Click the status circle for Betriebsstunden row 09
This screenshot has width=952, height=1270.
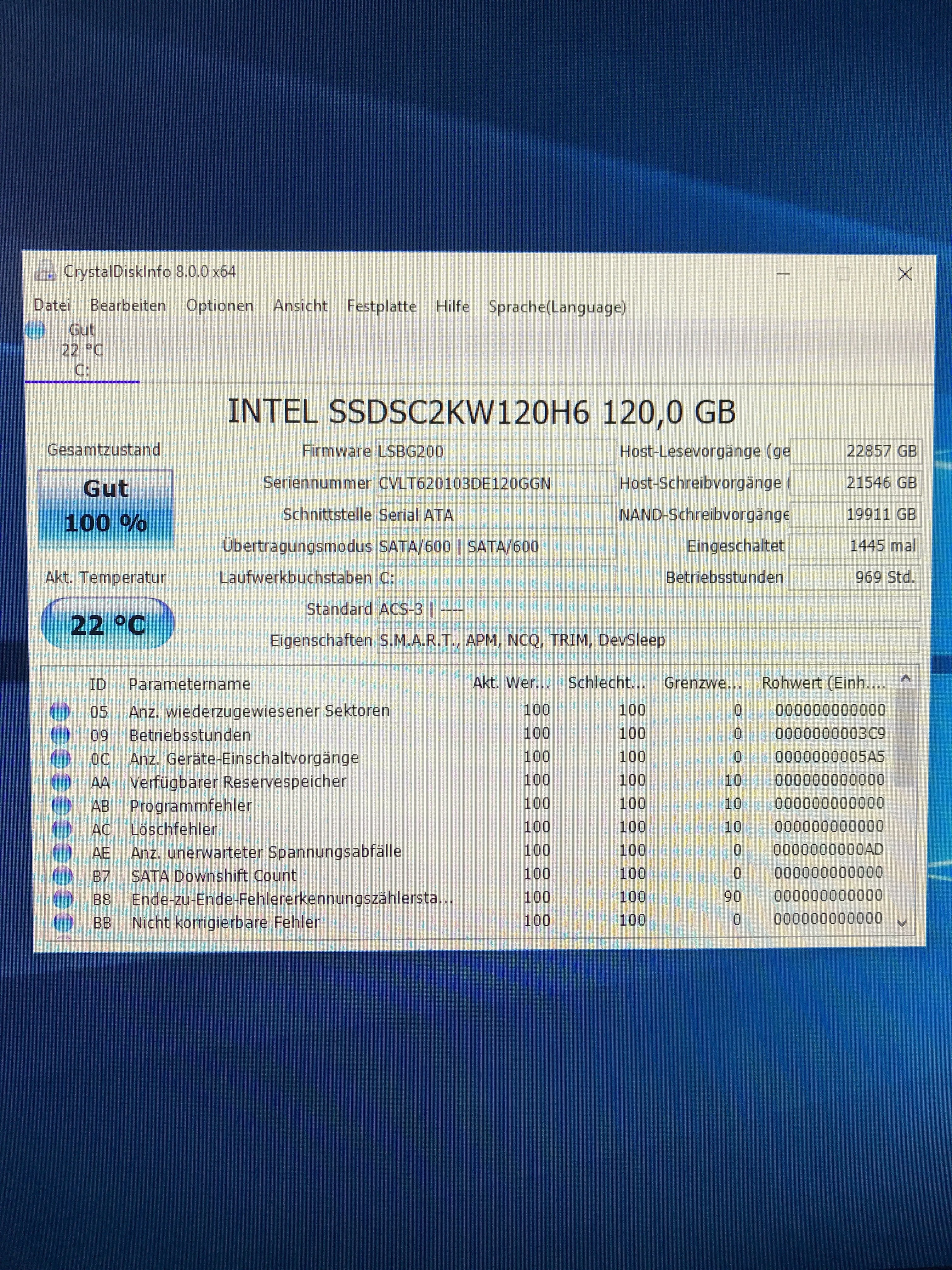tap(60, 735)
